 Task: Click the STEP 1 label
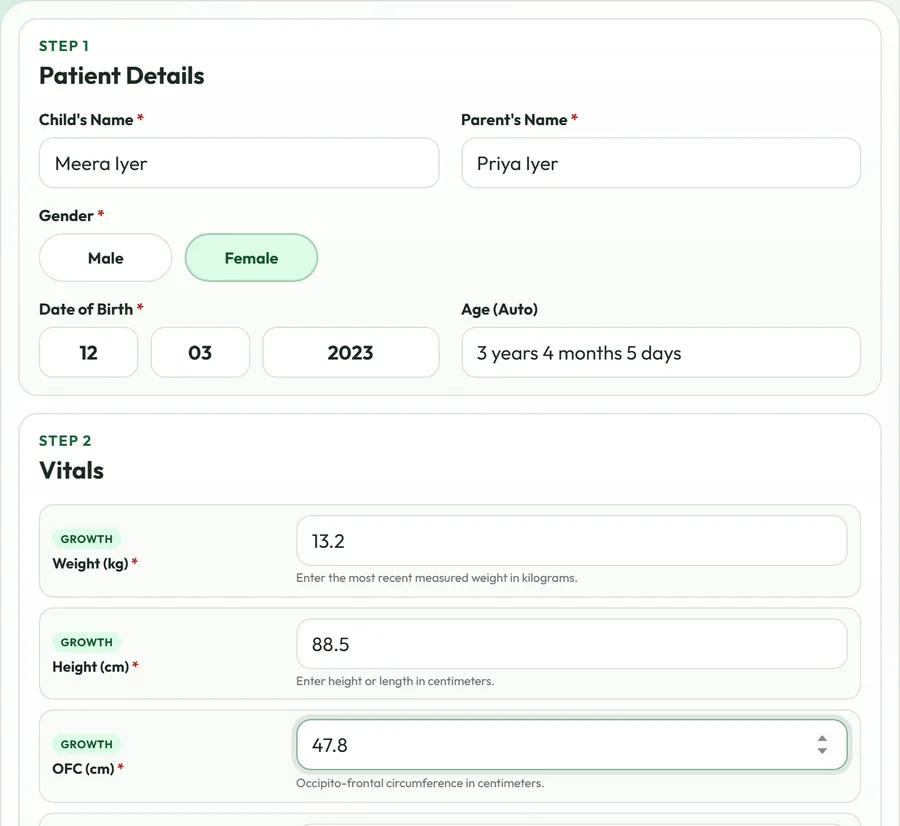(x=64, y=46)
